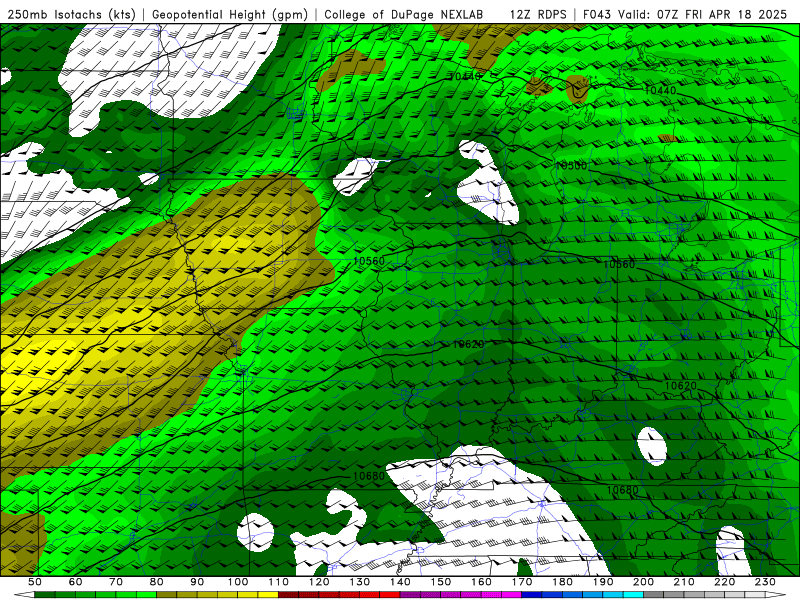Click the 80 value on the color scale
Image resolution: width=800 pixels, height=600 pixels.
click(157, 582)
